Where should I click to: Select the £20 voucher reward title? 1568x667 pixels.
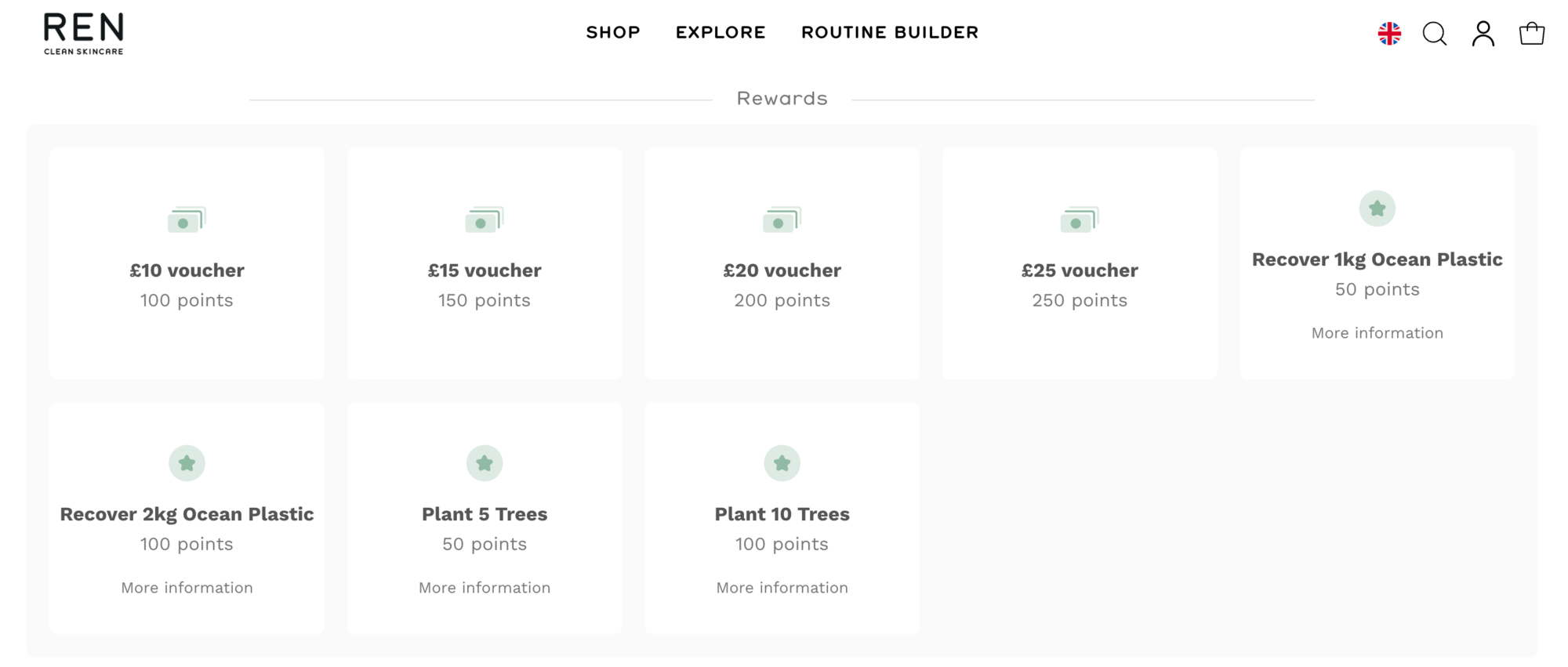point(782,270)
